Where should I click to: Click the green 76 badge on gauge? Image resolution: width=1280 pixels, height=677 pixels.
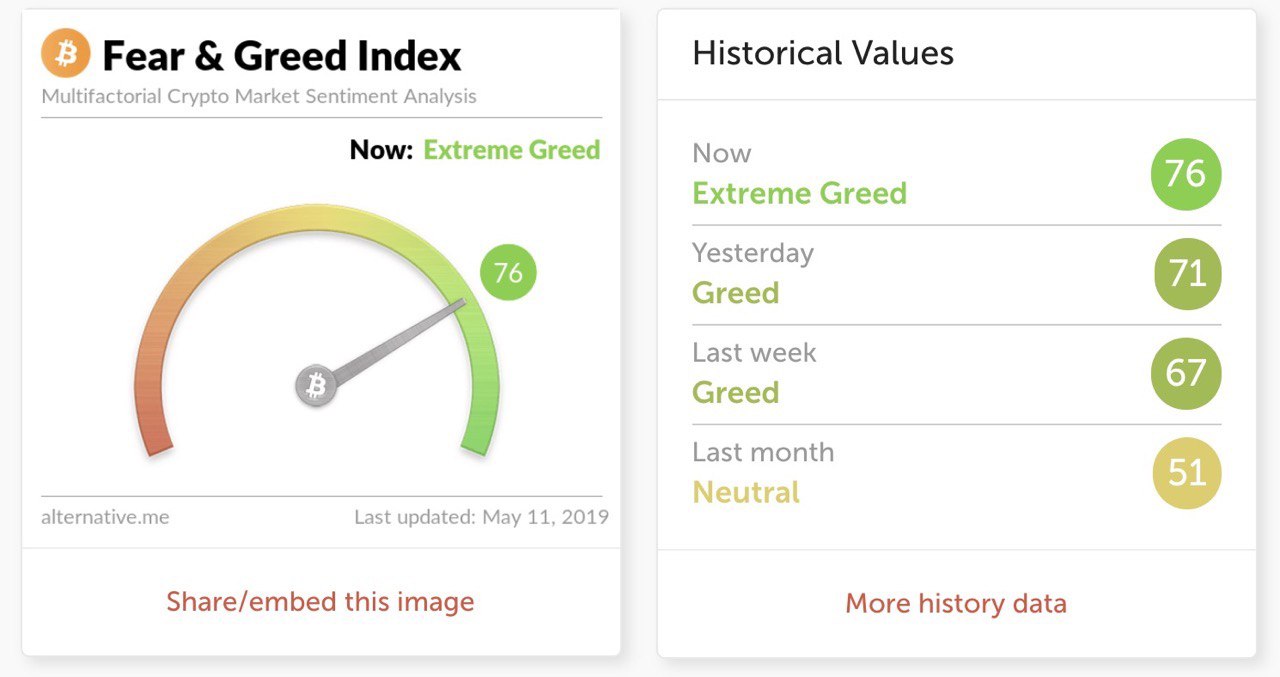tap(508, 273)
